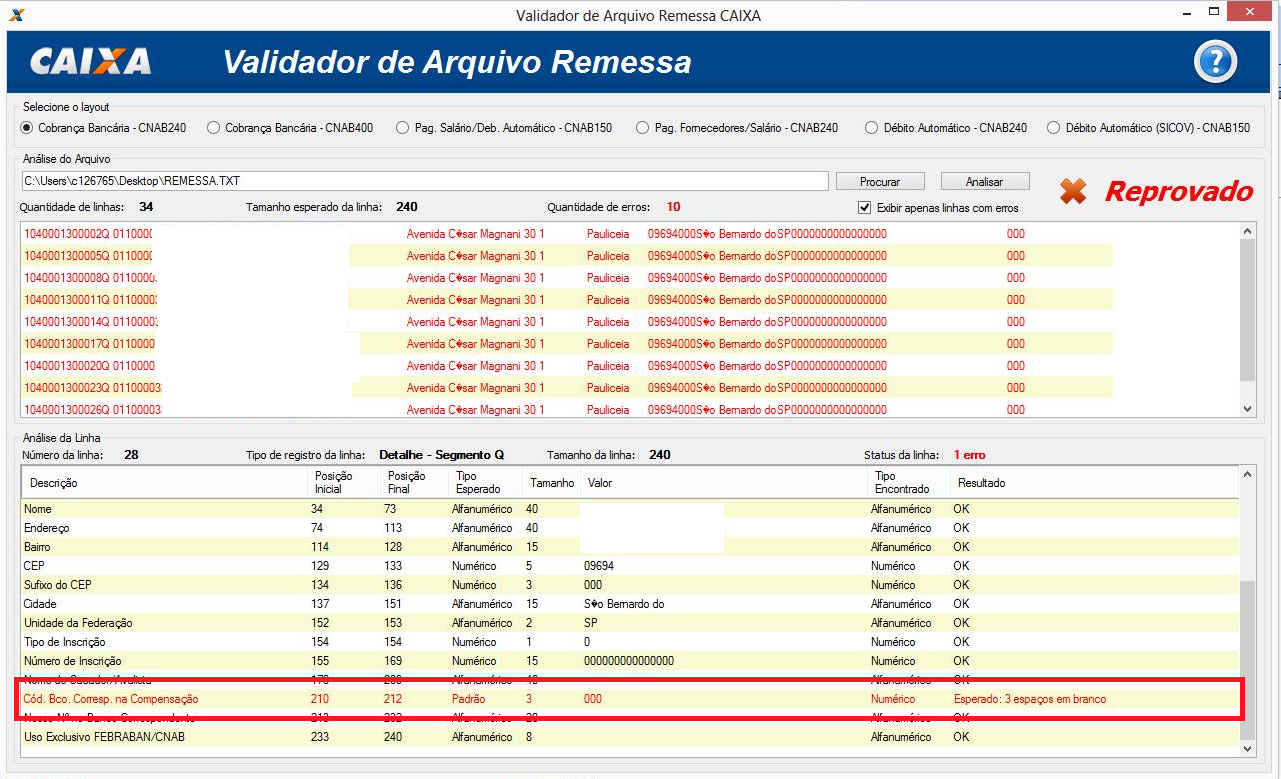1281x779 pixels.
Task: Select the Uso Exclusivo FEBRABAN/CNAB row
Action: click(x=630, y=737)
